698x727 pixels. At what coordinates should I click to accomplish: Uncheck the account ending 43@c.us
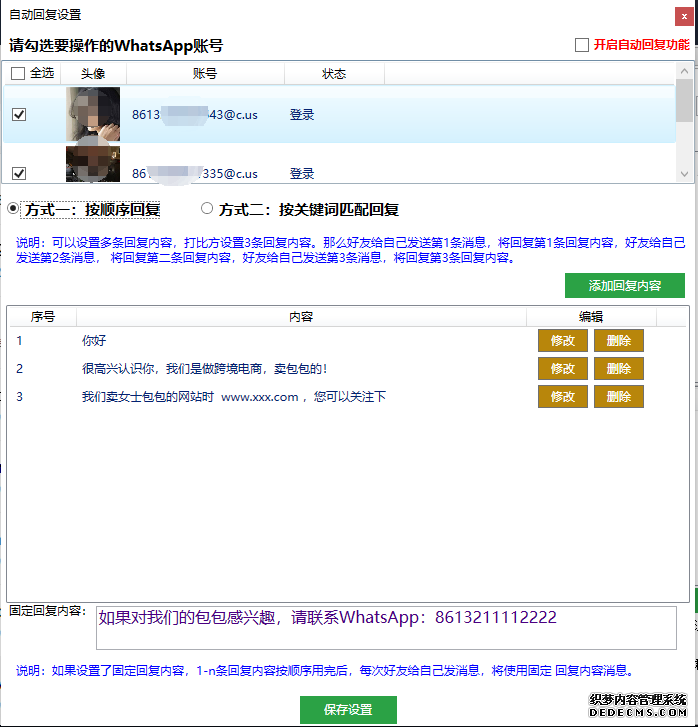pos(19,114)
